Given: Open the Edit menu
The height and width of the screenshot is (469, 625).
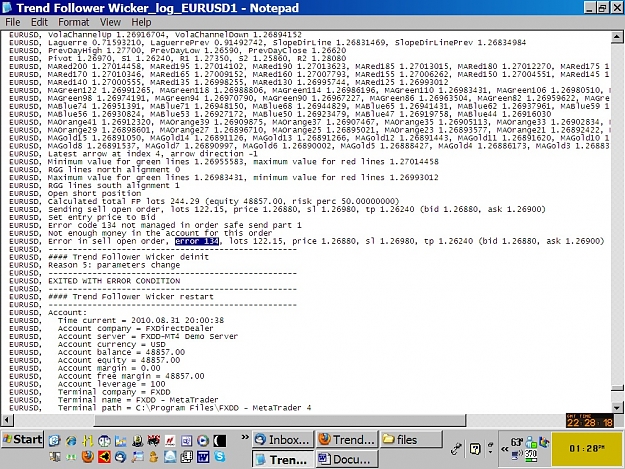Looking at the screenshot, I should 39,22.
